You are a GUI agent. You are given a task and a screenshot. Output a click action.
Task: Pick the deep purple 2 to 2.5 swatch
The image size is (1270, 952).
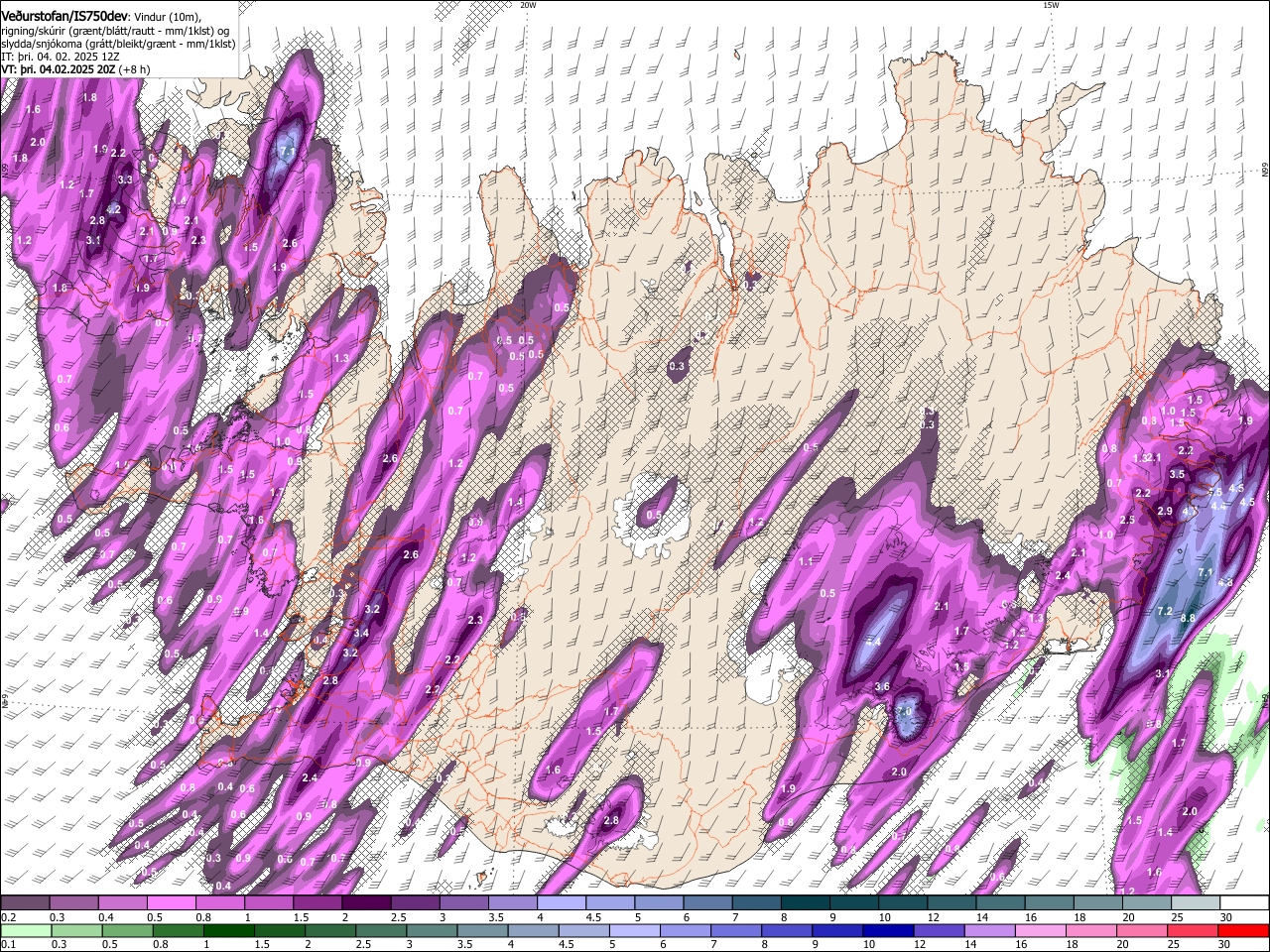[x=366, y=902]
